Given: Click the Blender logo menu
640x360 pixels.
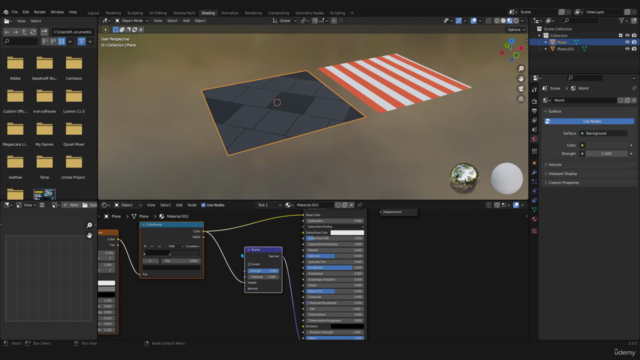Looking at the screenshot, I should point(6,12).
